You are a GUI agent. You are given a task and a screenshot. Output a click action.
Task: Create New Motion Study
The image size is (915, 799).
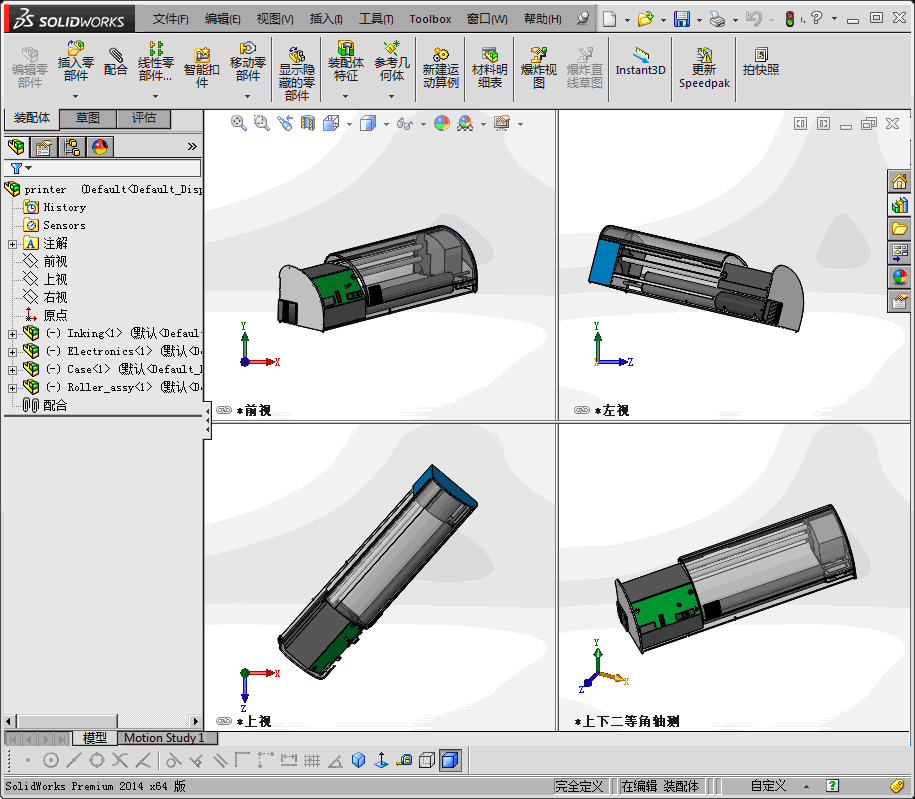pyautogui.click(x=441, y=68)
